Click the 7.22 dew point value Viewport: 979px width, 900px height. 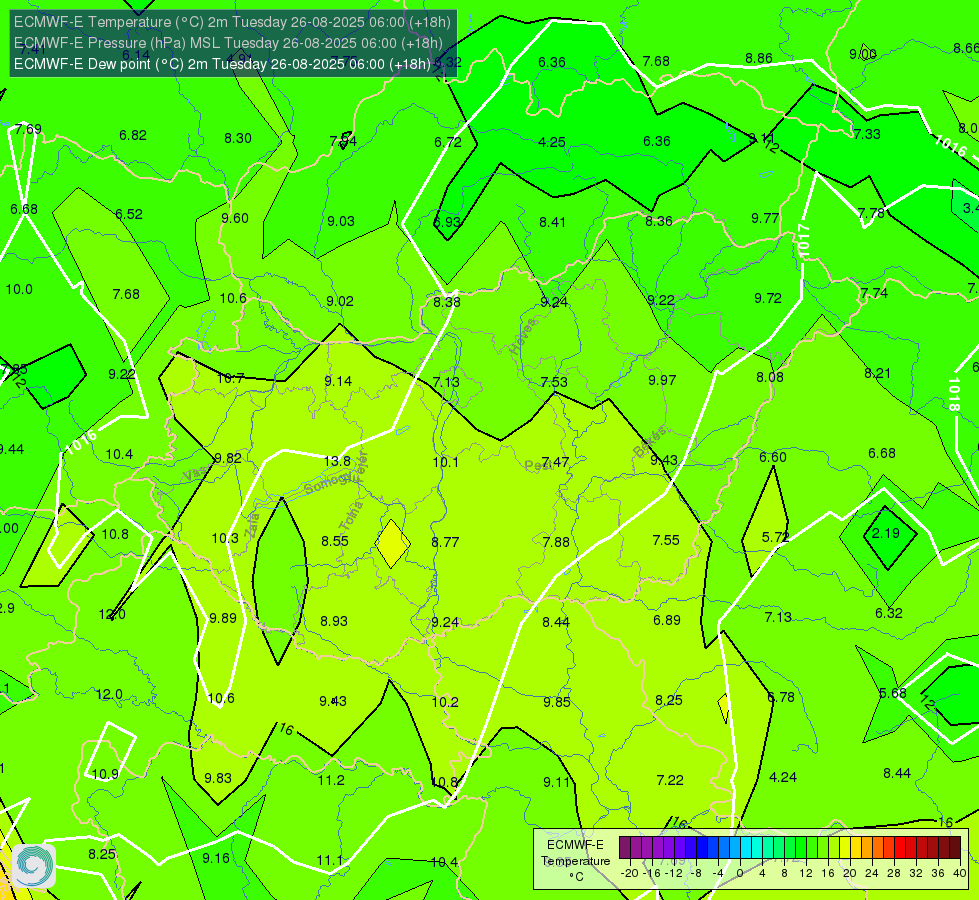pyautogui.click(x=670, y=780)
